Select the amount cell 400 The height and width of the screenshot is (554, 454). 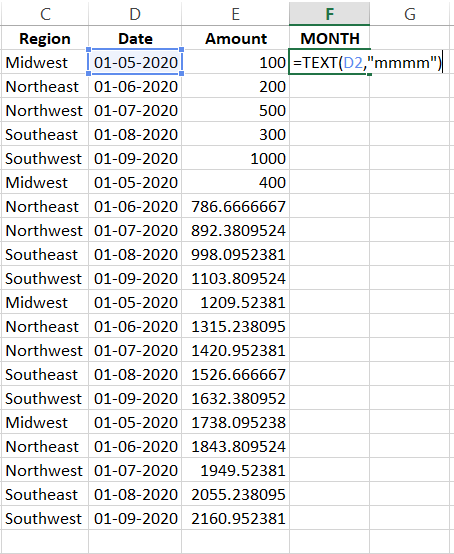tap(235, 182)
